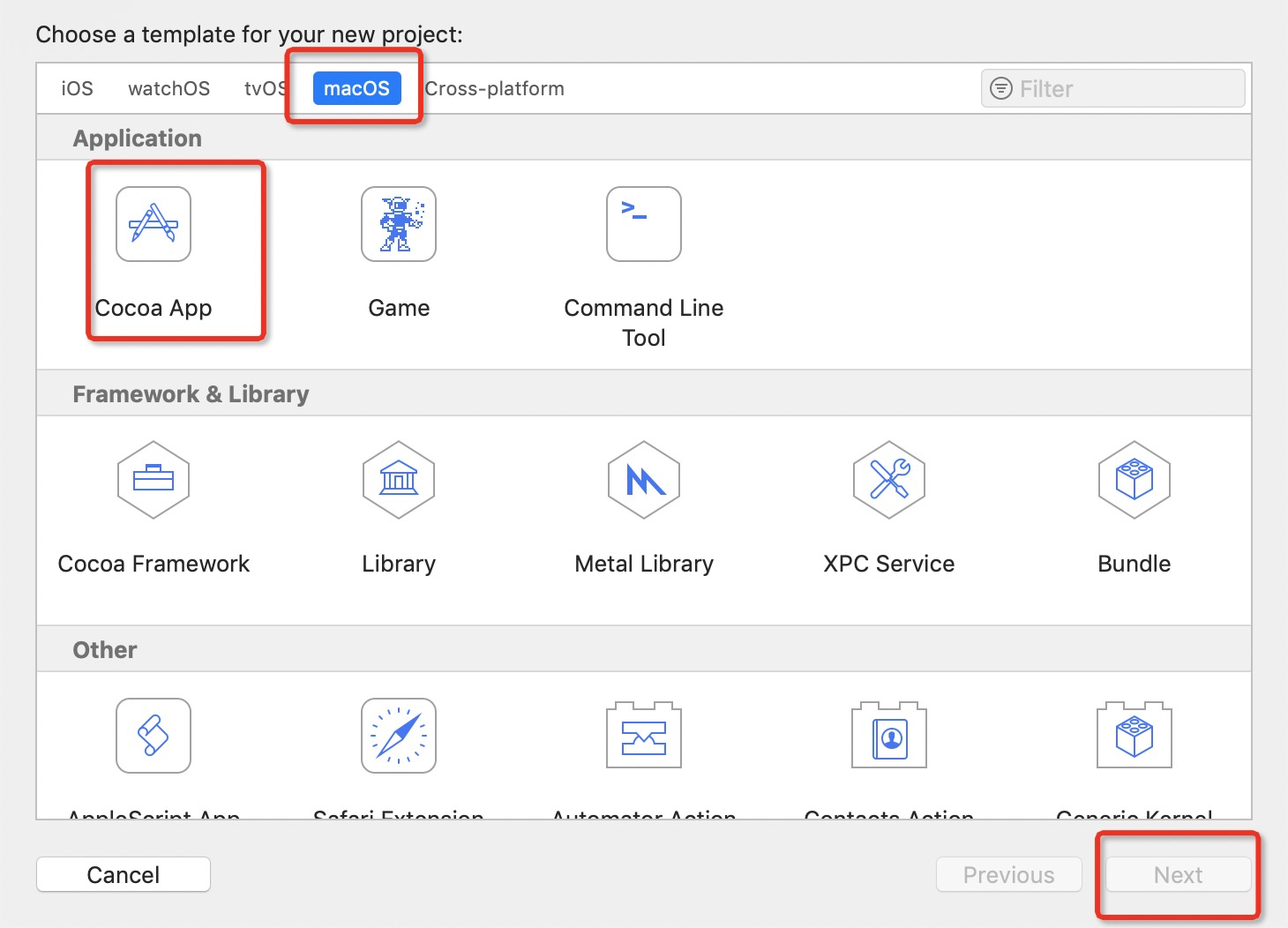Image resolution: width=1288 pixels, height=928 pixels.
Task: Open the tvOS platform tab
Action: 265,88
